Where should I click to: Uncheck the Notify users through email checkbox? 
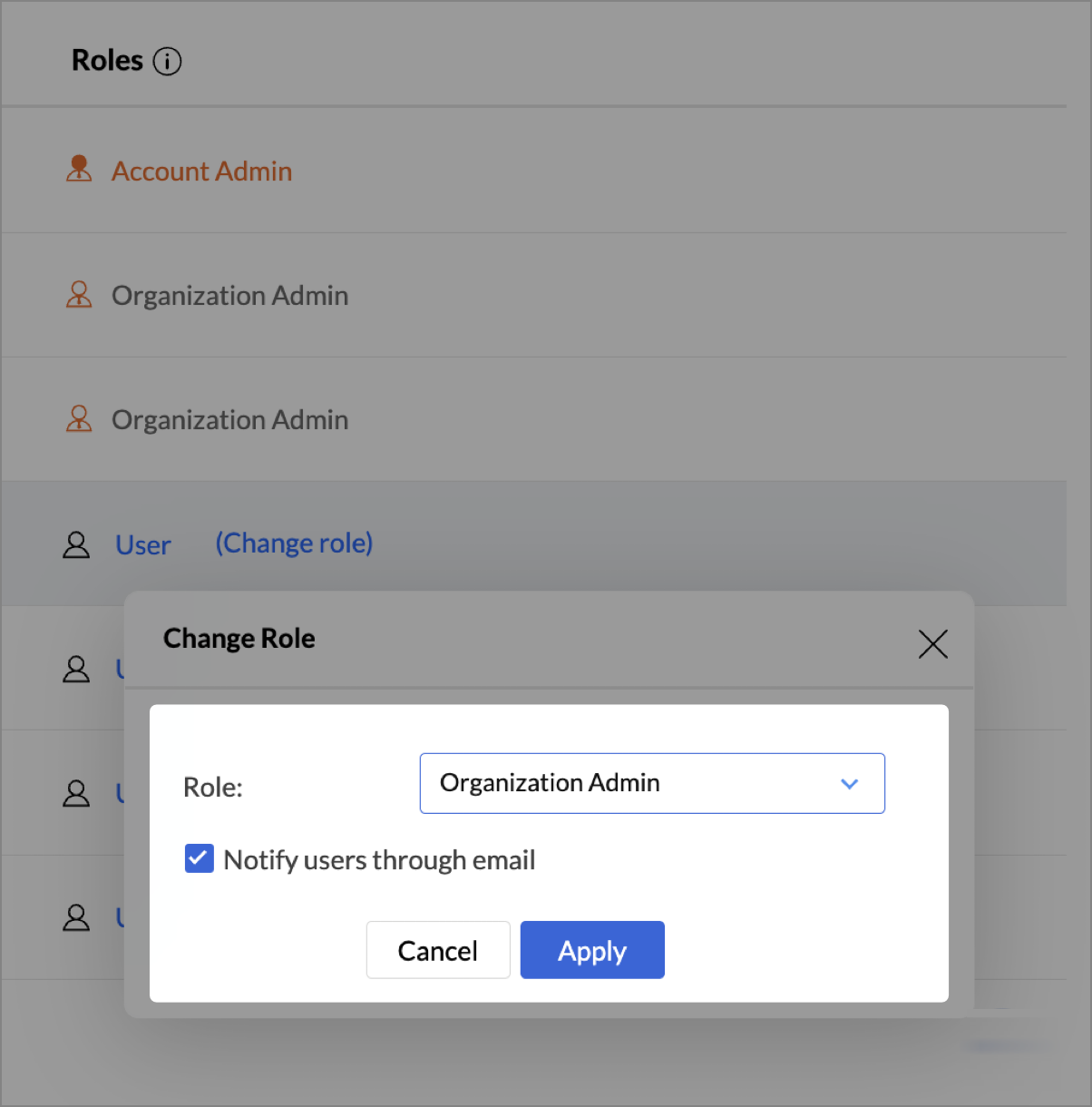[200, 858]
